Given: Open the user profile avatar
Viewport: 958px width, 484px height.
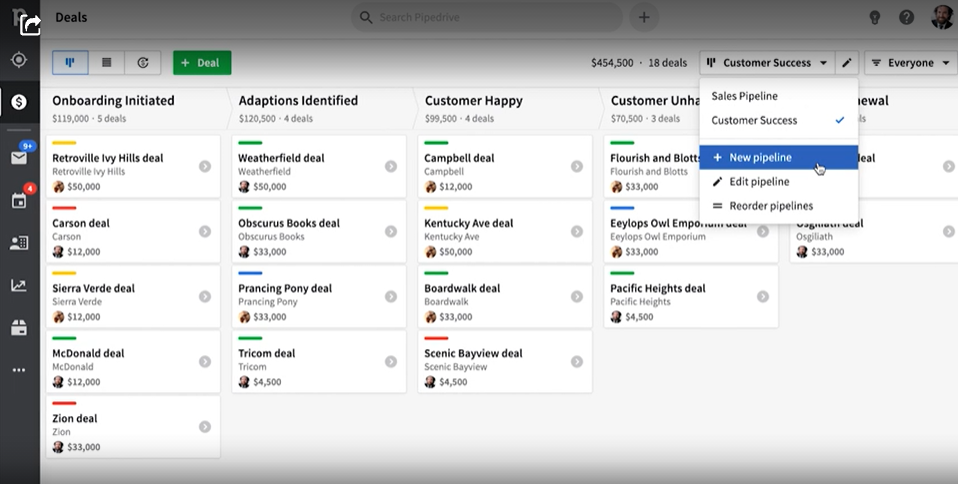Looking at the screenshot, I should point(943,17).
